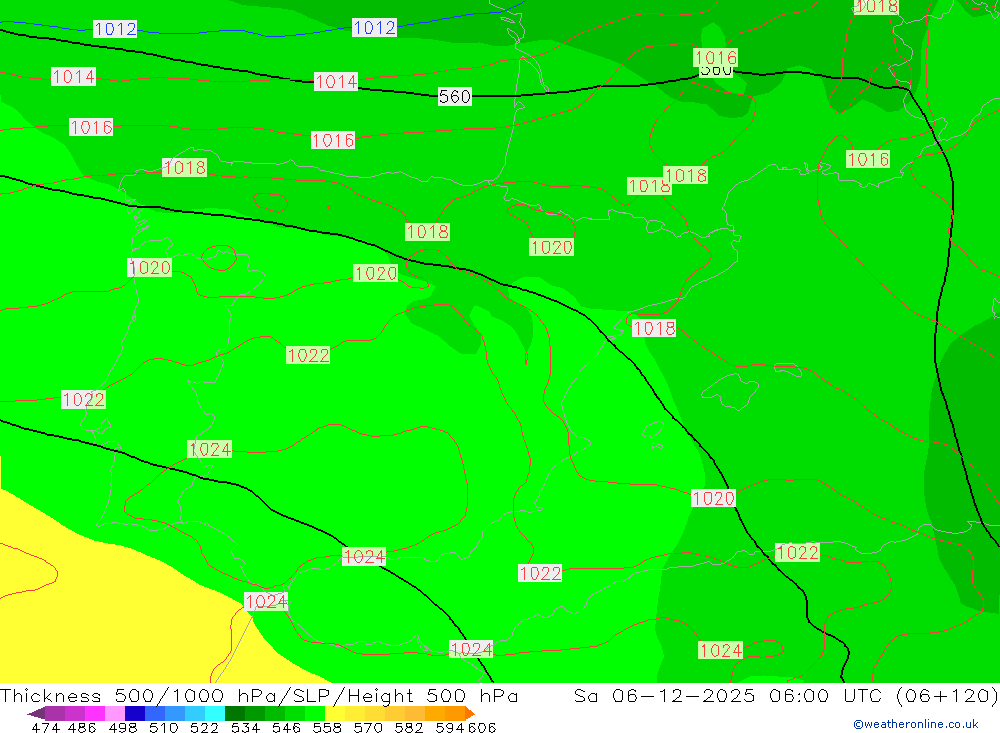
Task: Pick the light pink swatch in the legend
Action: point(115,714)
